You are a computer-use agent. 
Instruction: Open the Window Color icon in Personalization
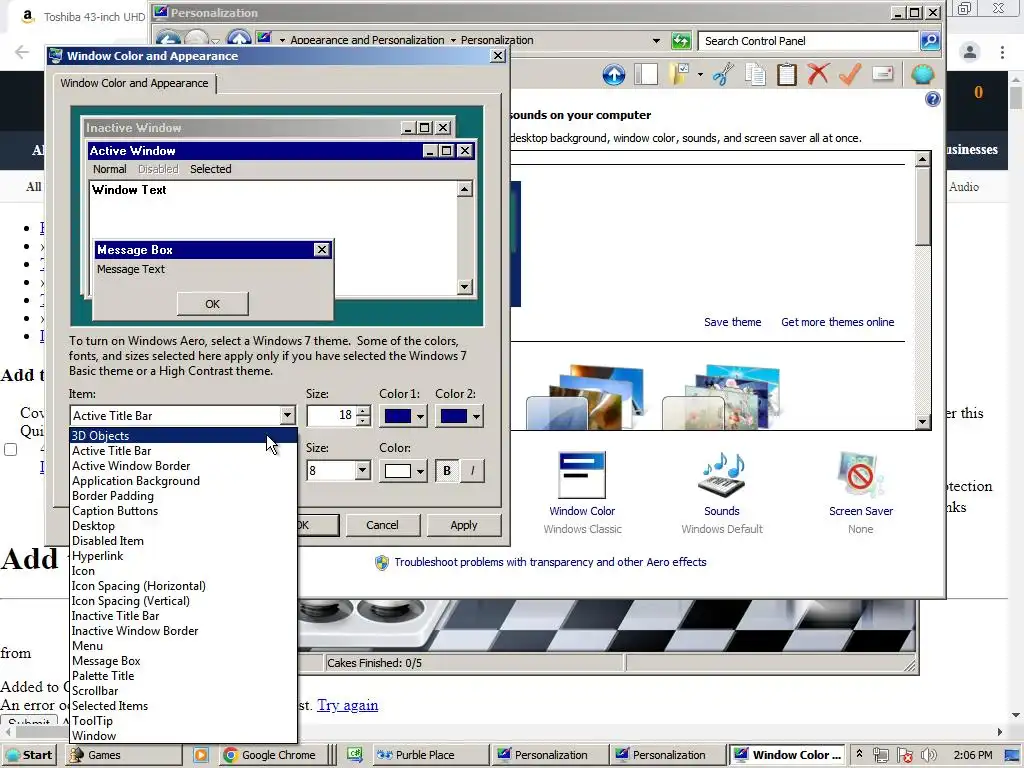pyautogui.click(x=582, y=475)
